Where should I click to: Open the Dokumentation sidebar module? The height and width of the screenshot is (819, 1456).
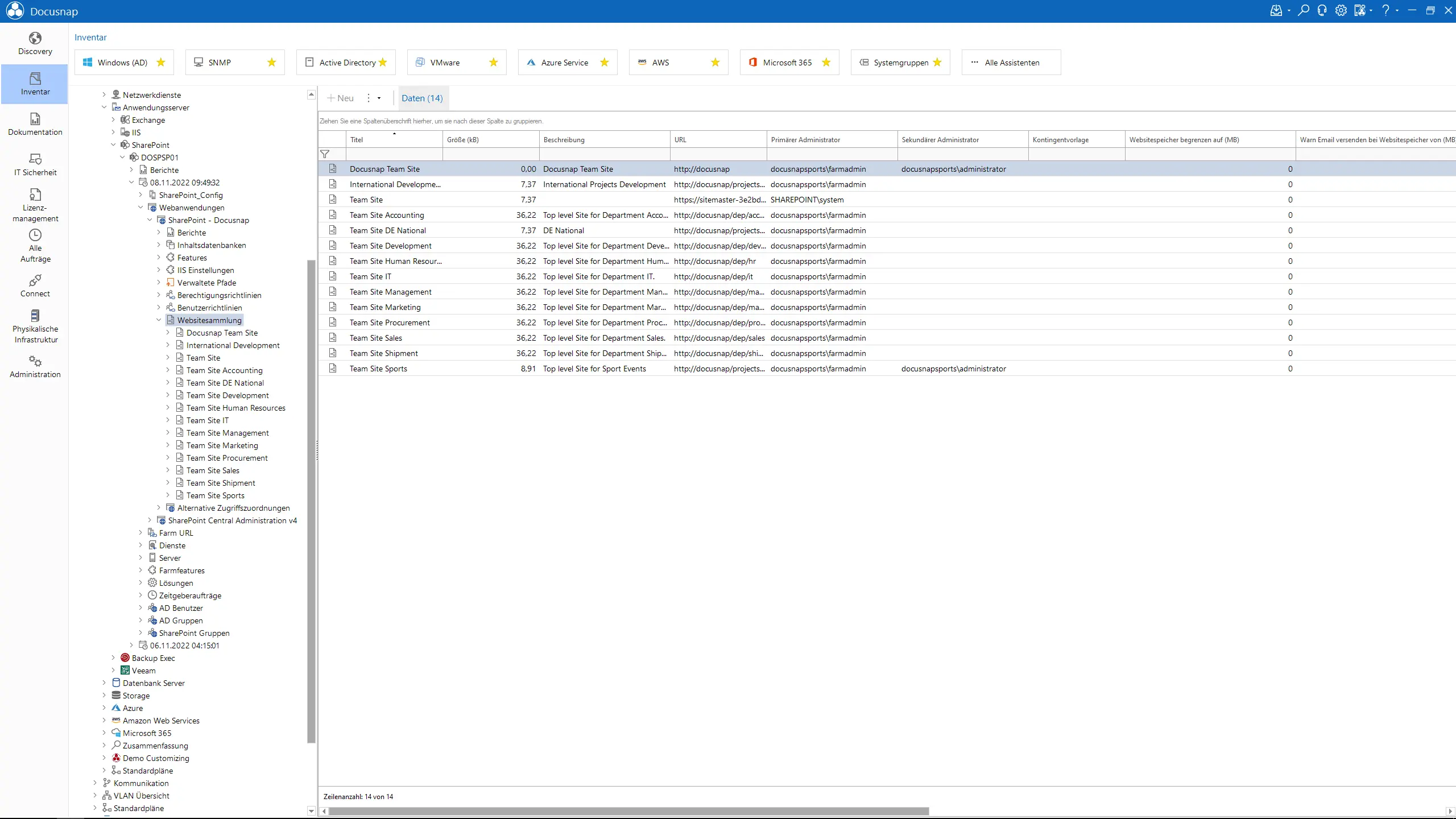[x=35, y=124]
